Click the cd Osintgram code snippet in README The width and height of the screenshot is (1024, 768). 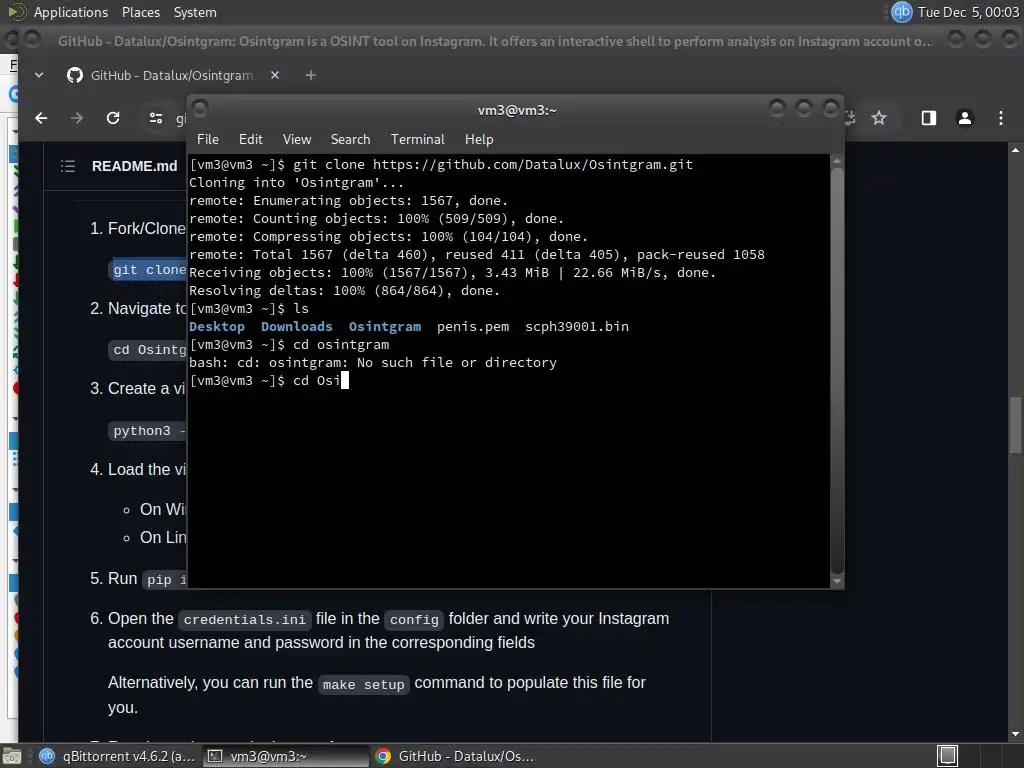(148, 350)
